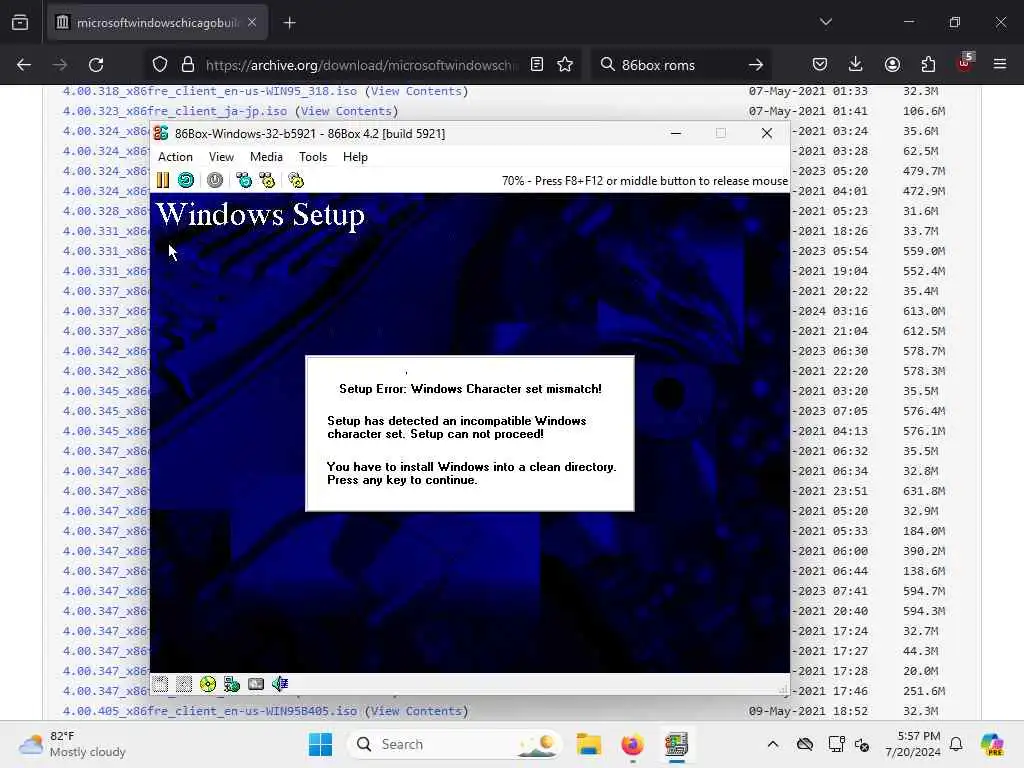The image size is (1024, 768).
Task: Open the Action menu in 86Box
Action: [x=175, y=157]
